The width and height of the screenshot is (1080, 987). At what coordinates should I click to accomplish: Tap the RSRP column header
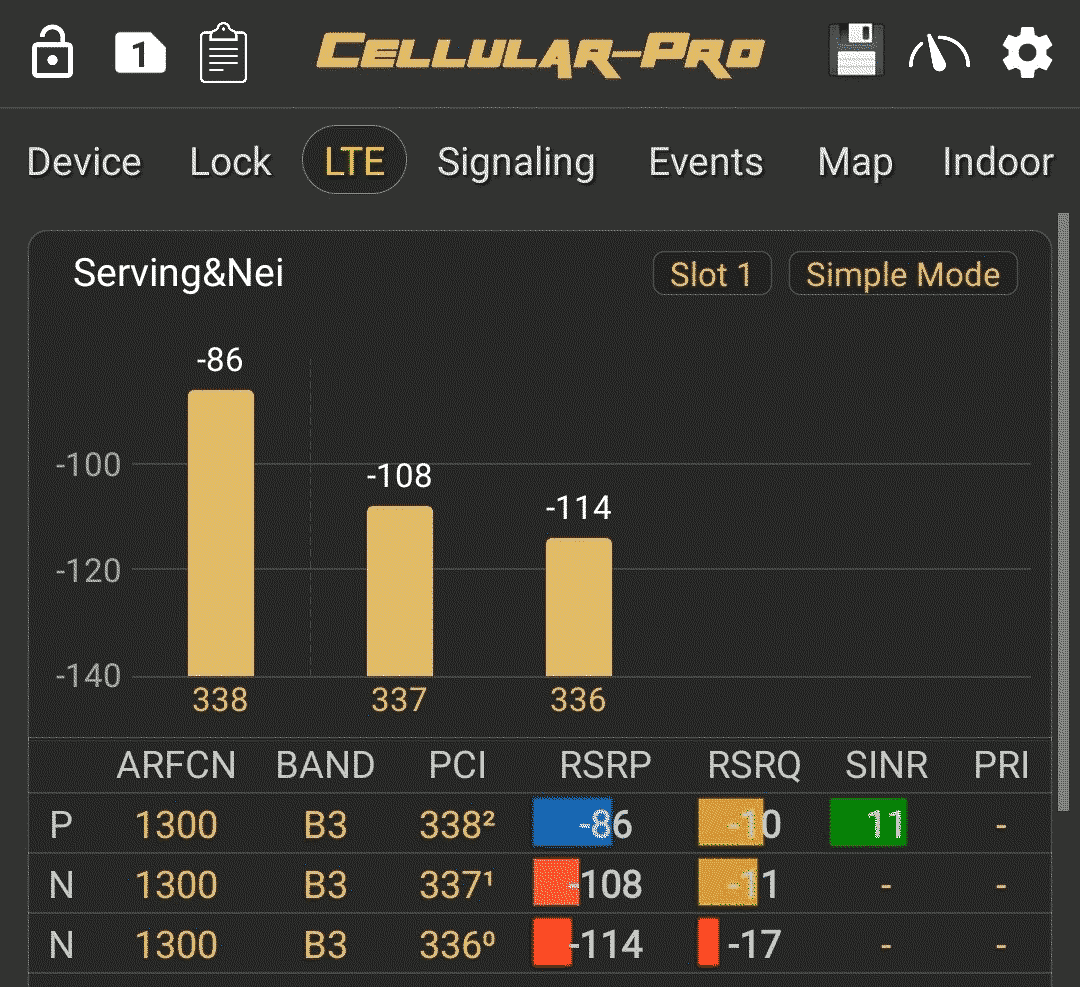point(605,765)
